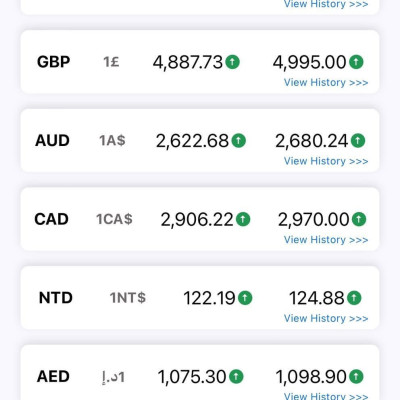Click green up arrow next to AUD 2,680.24
The height and width of the screenshot is (400, 400).
358,140
